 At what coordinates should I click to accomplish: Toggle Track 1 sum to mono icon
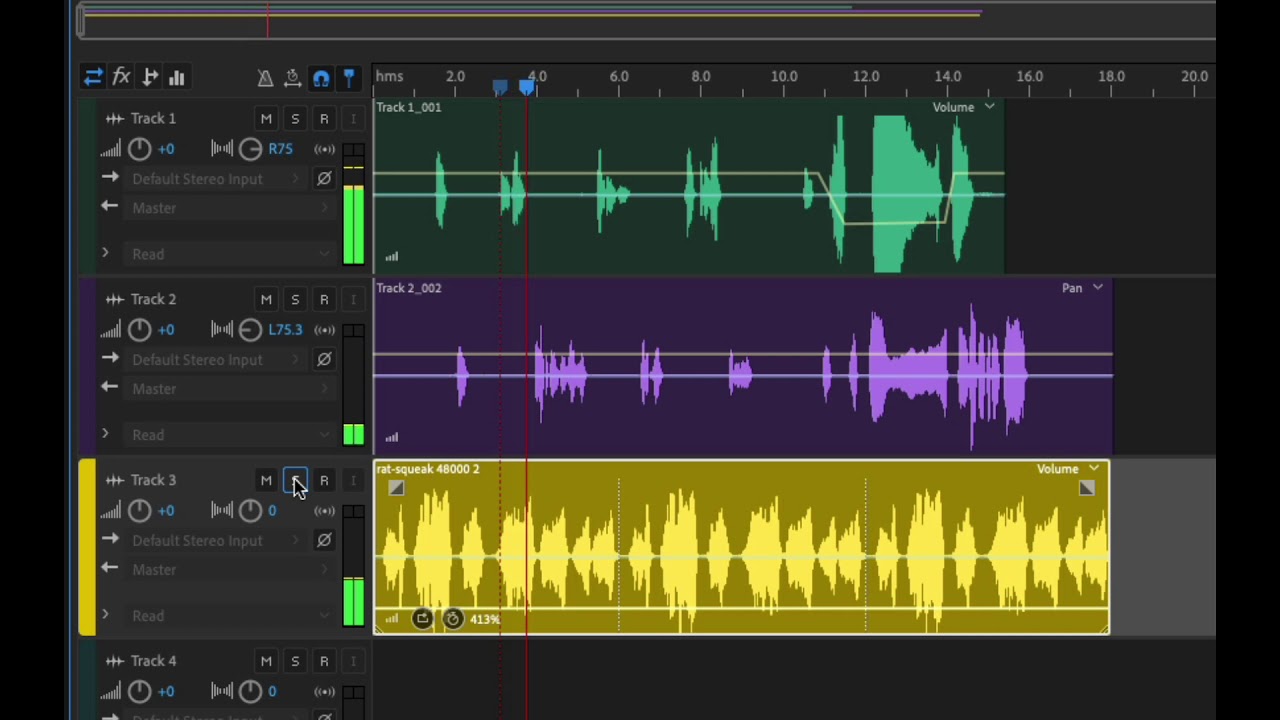[x=324, y=149]
